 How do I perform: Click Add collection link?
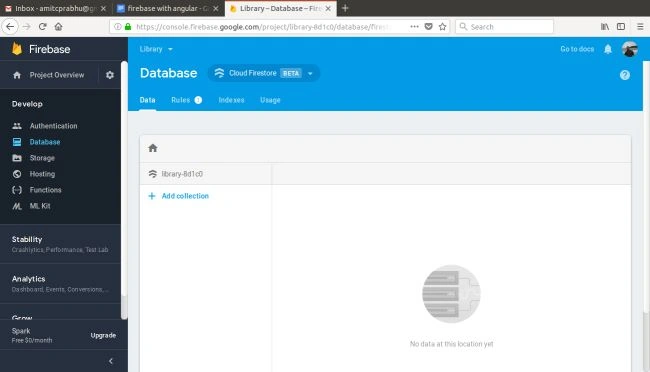pos(185,196)
